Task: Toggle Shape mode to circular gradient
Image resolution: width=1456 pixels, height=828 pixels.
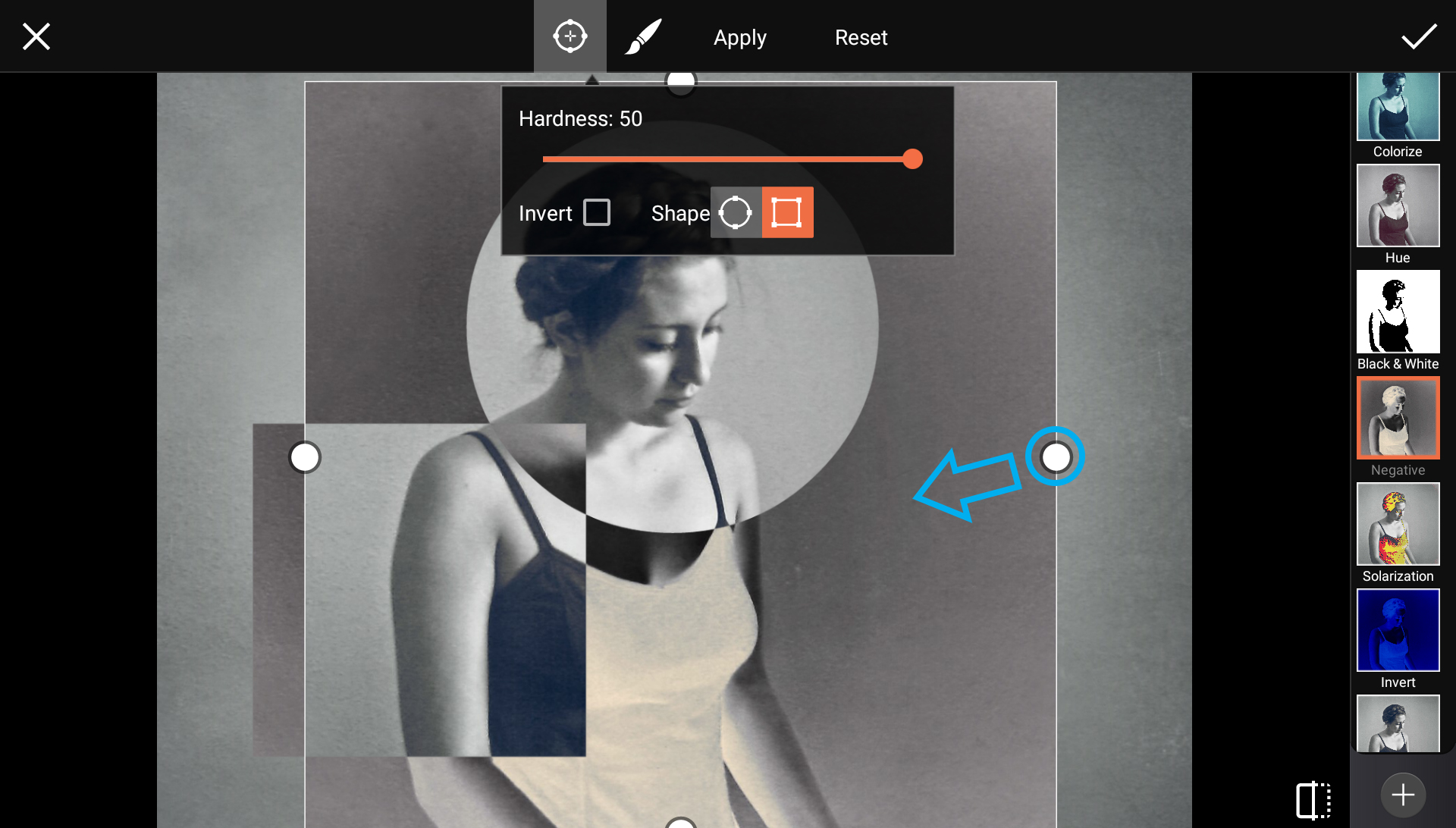Action: click(736, 212)
